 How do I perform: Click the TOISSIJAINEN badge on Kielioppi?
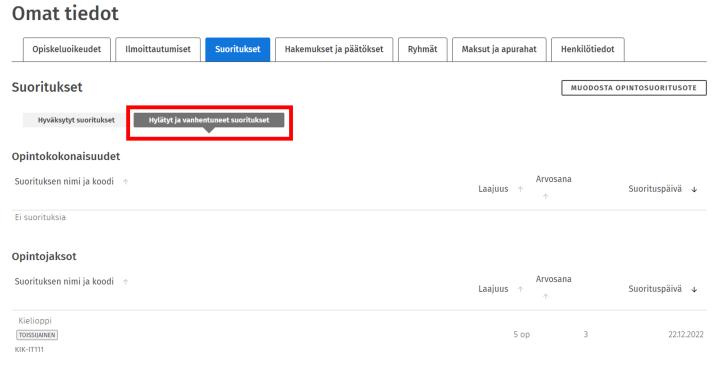pos(37,335)
